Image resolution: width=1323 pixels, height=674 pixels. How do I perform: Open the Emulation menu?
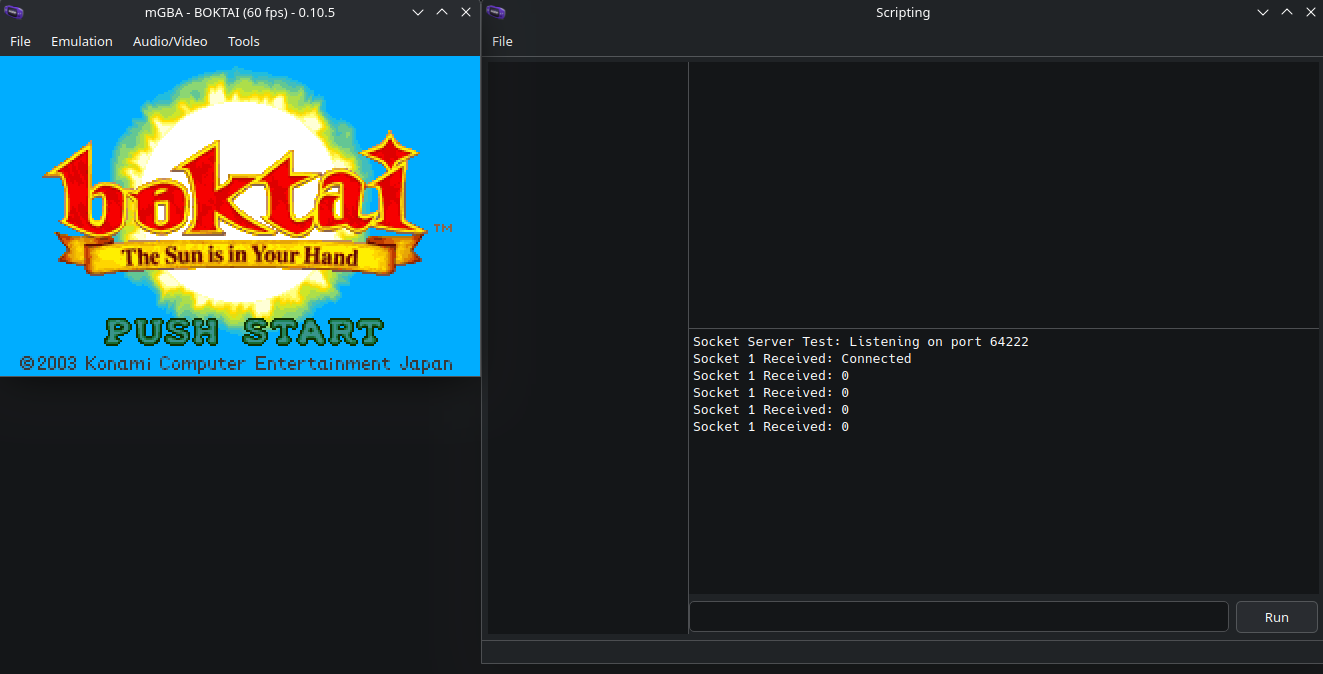[81, 41]
